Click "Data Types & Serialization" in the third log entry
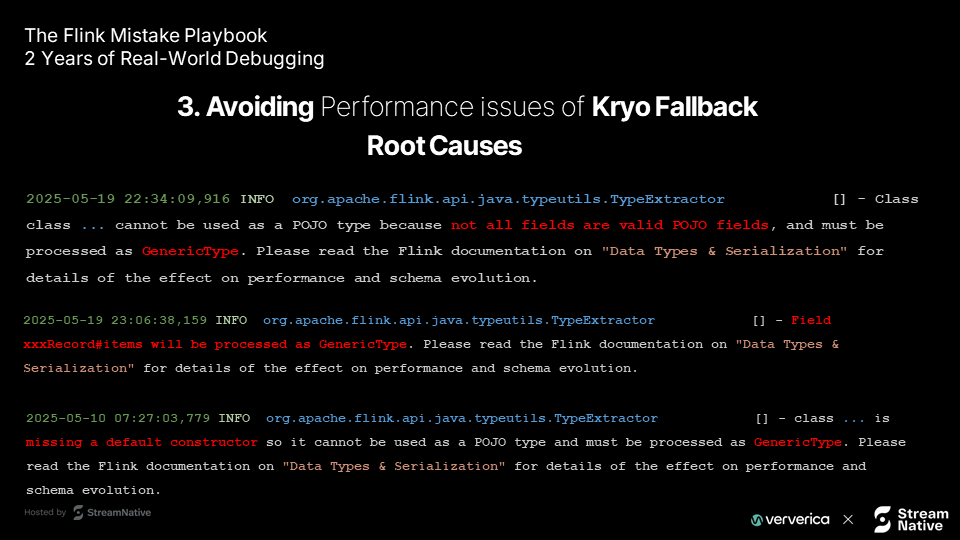The height and width of the screenshot is (540, 960). click(x=394, y=466)
